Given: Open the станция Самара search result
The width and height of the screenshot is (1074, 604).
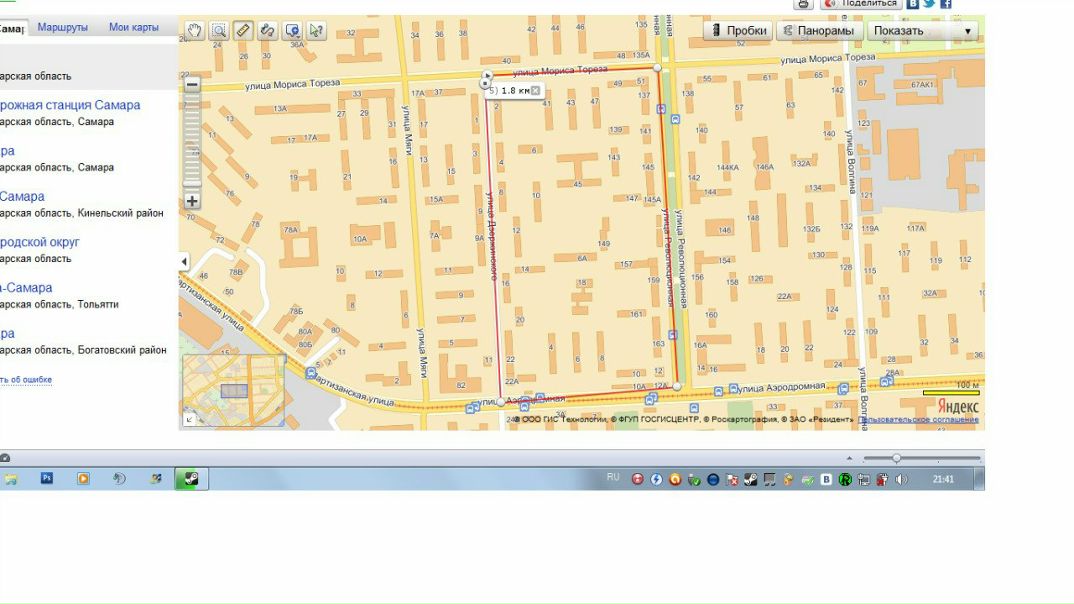Looking at the screenshot, I should [70, 105].
